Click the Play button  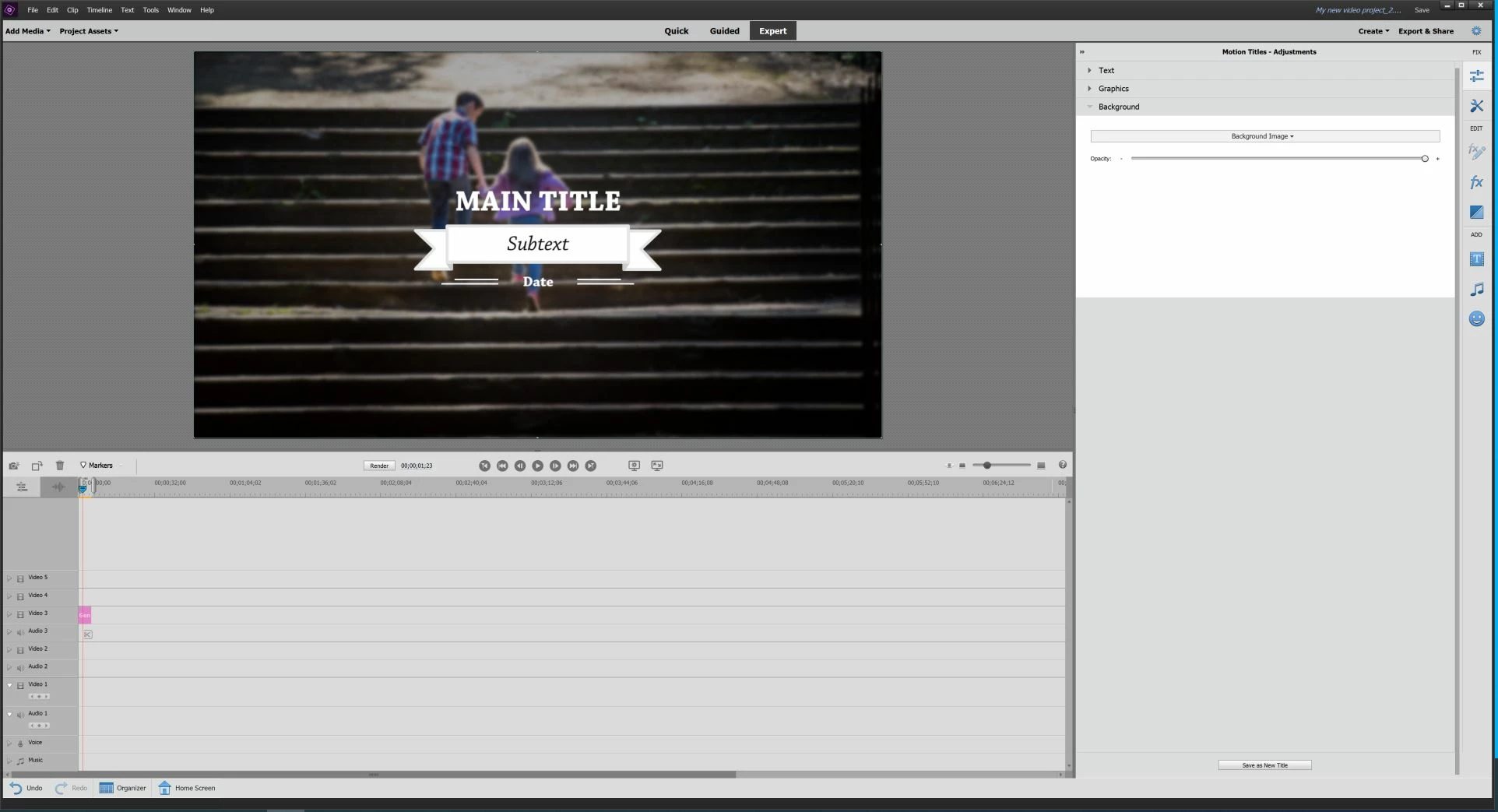coord(537,466)
